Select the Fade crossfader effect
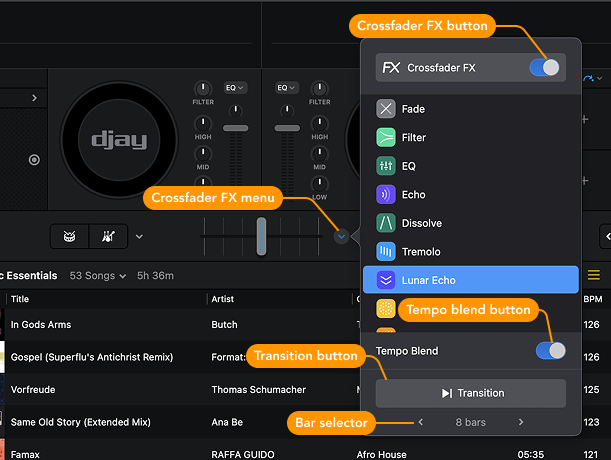 [x=412, y=109]
